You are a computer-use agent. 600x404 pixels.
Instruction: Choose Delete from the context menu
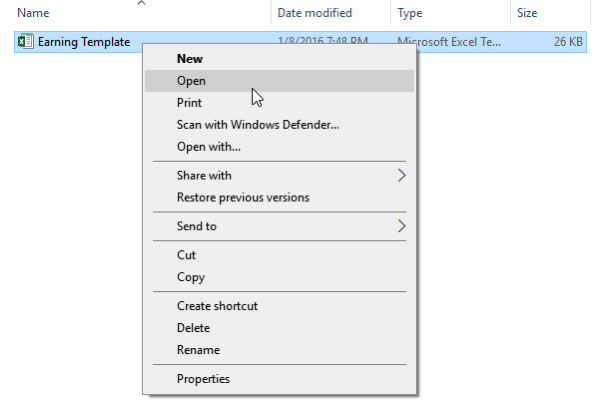tap(194, 328)
